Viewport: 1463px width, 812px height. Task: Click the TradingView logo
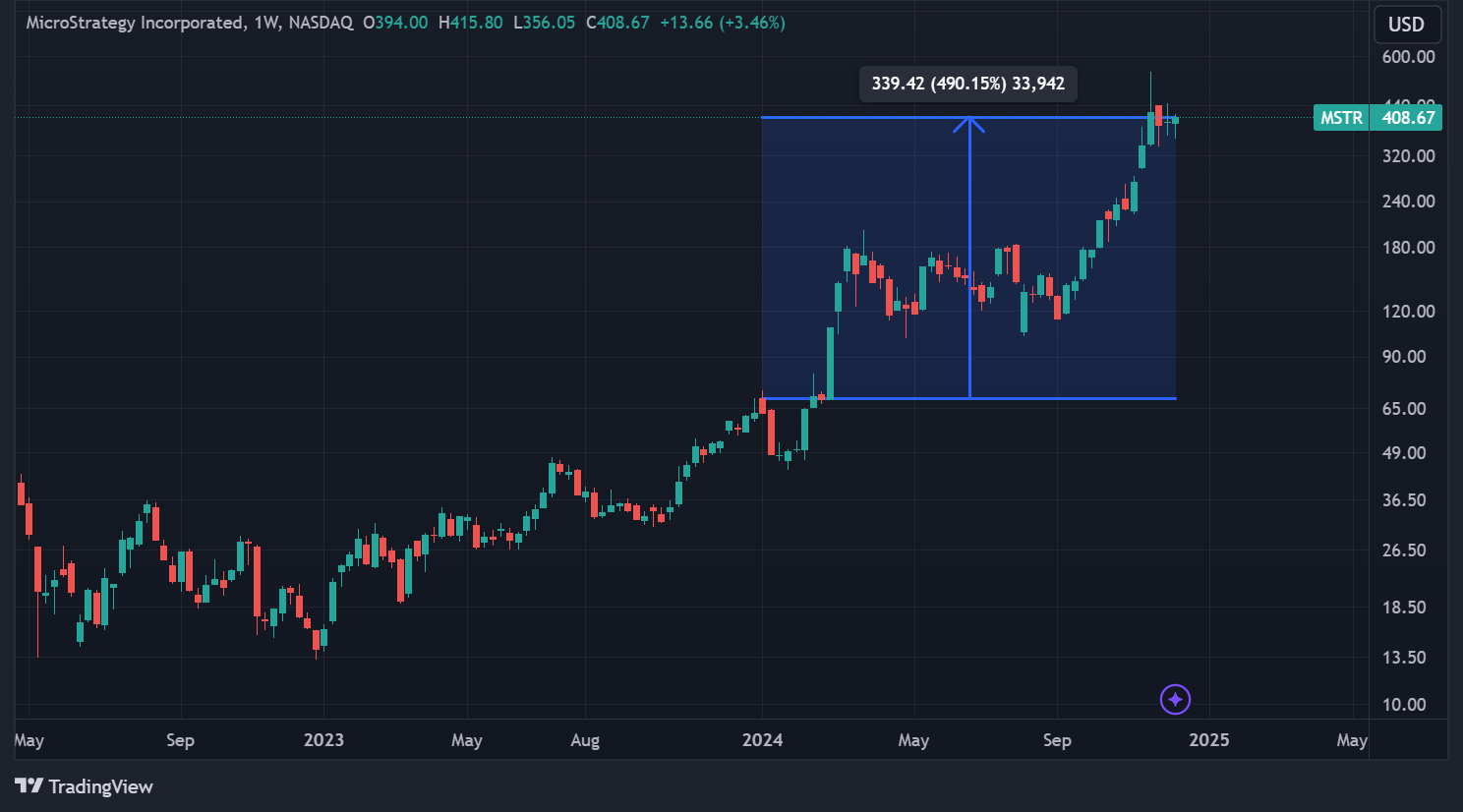coord(85,786)
